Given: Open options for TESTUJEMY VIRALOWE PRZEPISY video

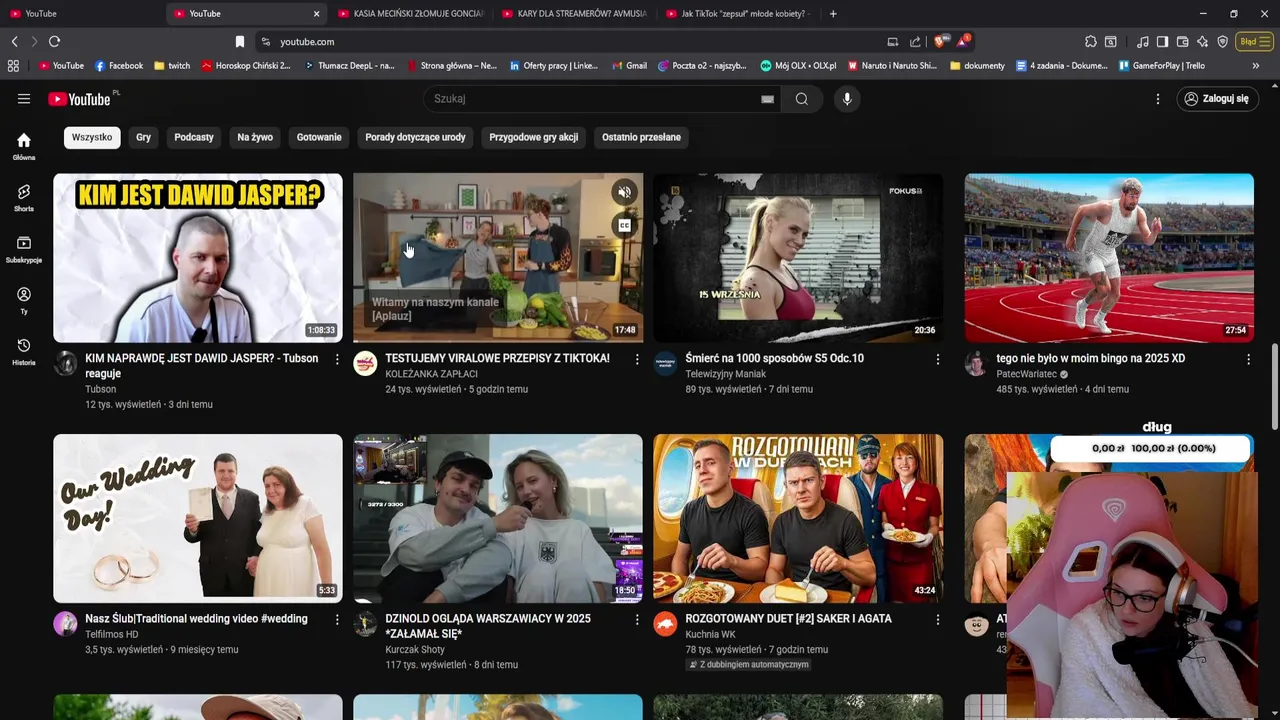Looking at the screenshot, I should 637,358.
